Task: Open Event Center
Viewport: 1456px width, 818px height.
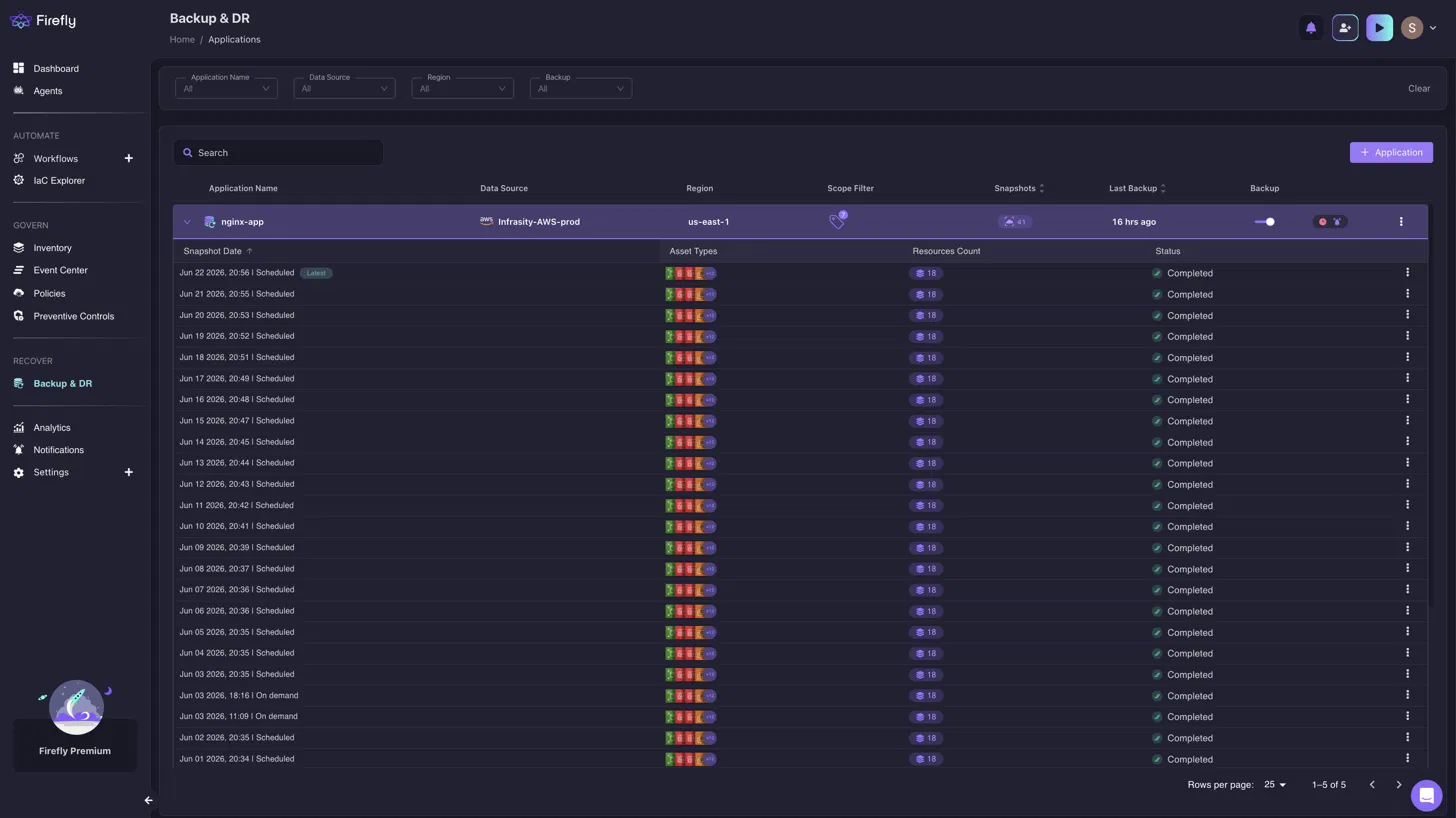Action: pyautogui.click(x=60, y=270)
